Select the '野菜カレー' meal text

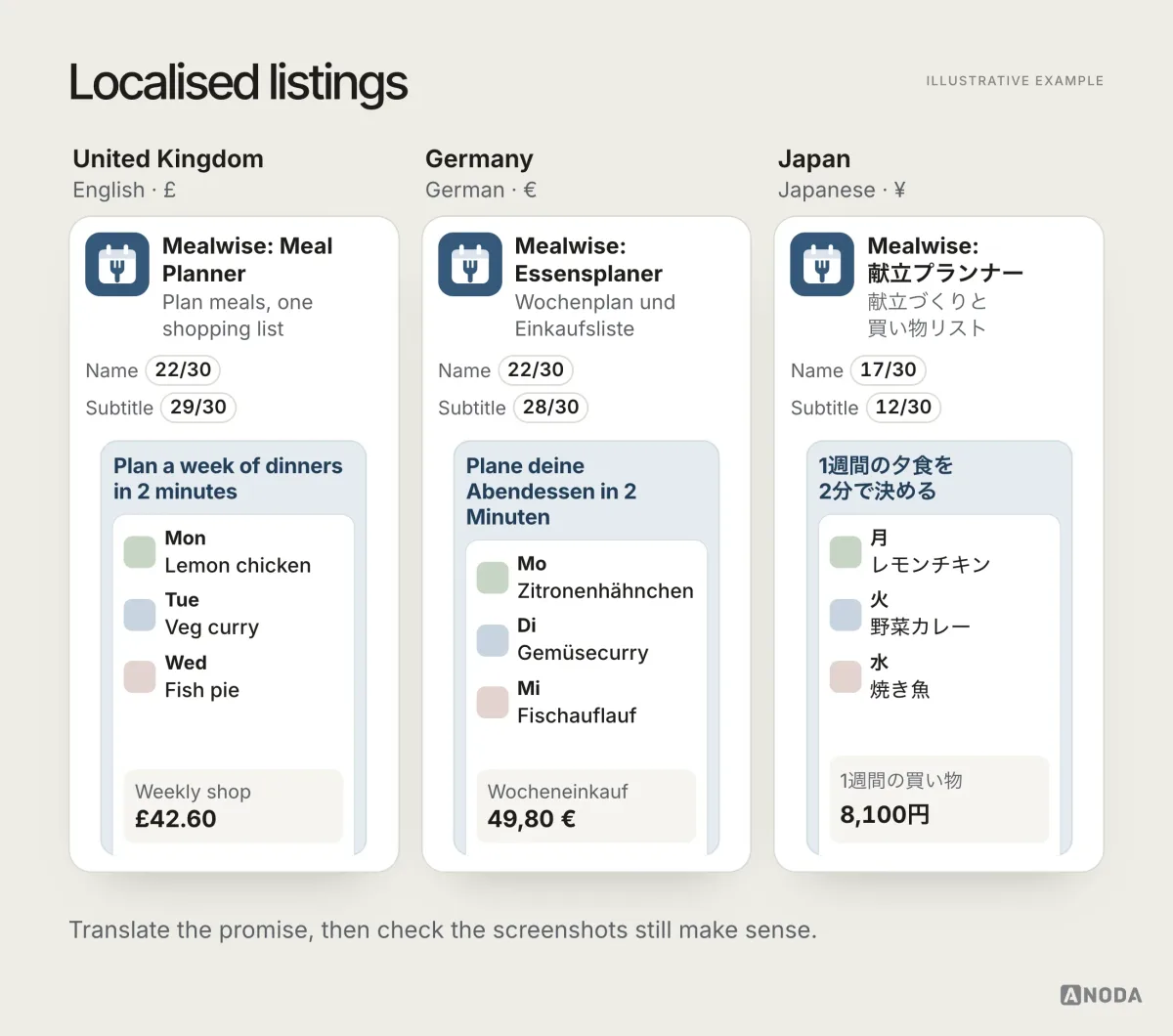pos(920,626)
